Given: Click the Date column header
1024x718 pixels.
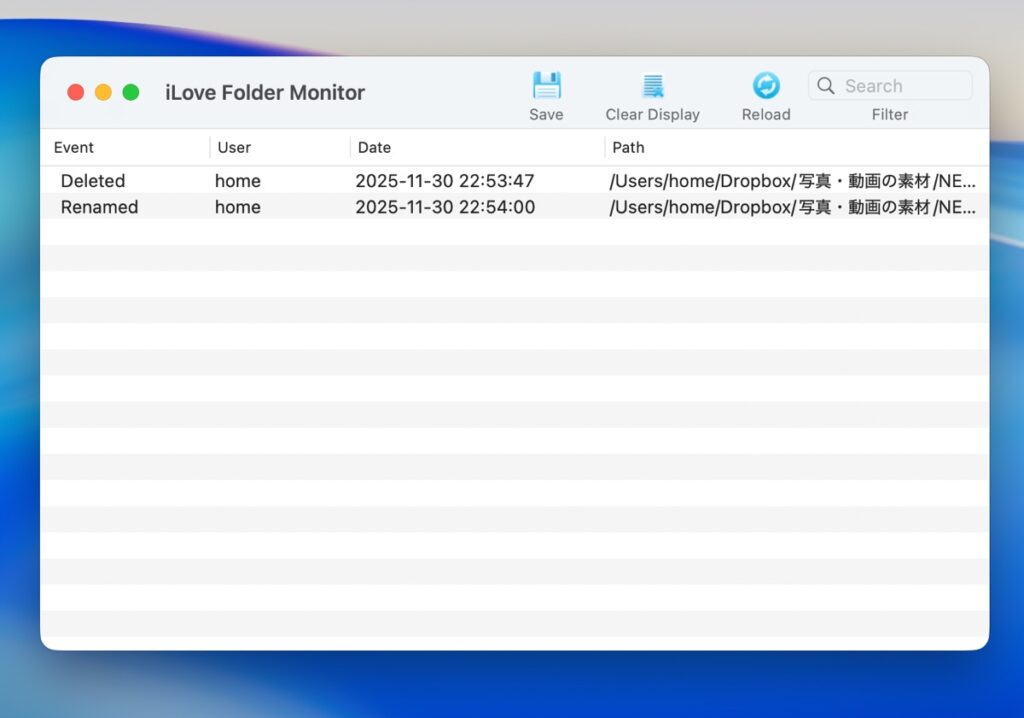Looking at the screenshot, I should click(374, 147).
